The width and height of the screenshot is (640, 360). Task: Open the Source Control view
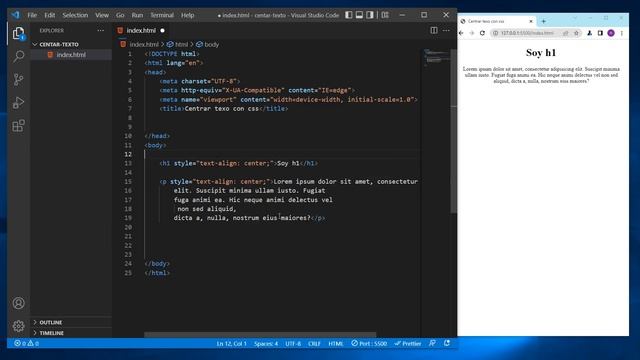[x=18, y=79]
